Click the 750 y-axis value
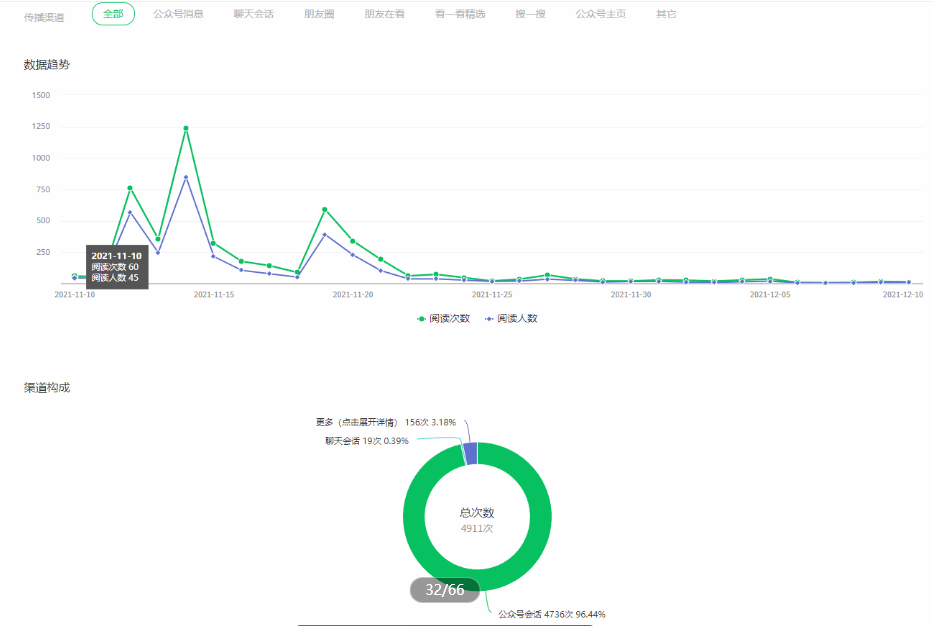 click(43, 189)
